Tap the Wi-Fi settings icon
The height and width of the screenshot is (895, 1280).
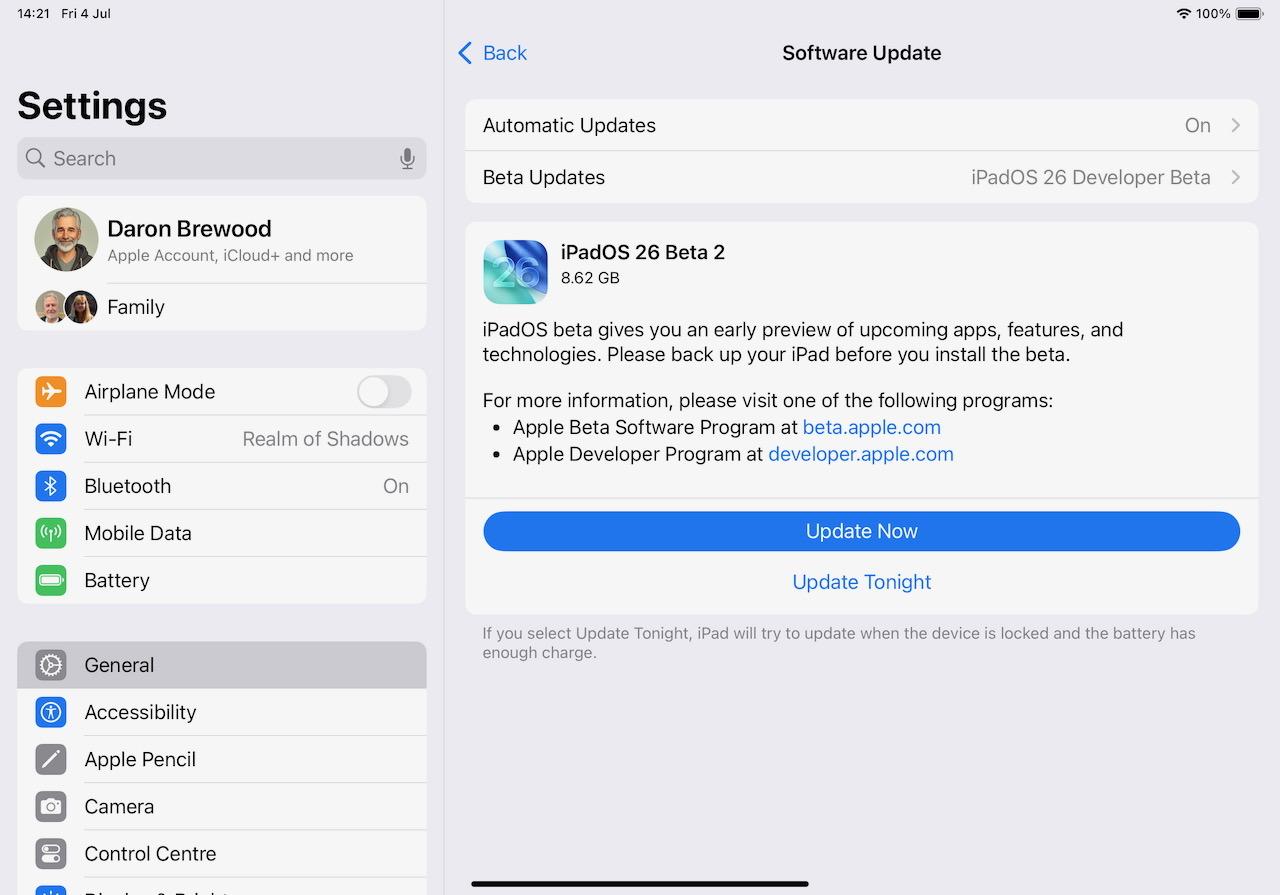coord(51,438)
